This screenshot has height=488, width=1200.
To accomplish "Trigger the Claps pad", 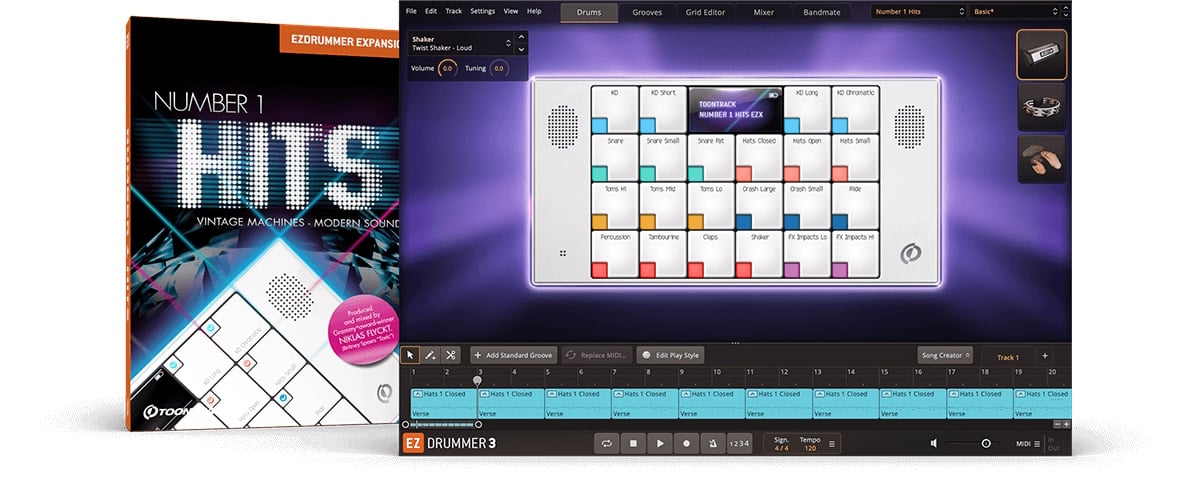I will (x=710, y=253).
